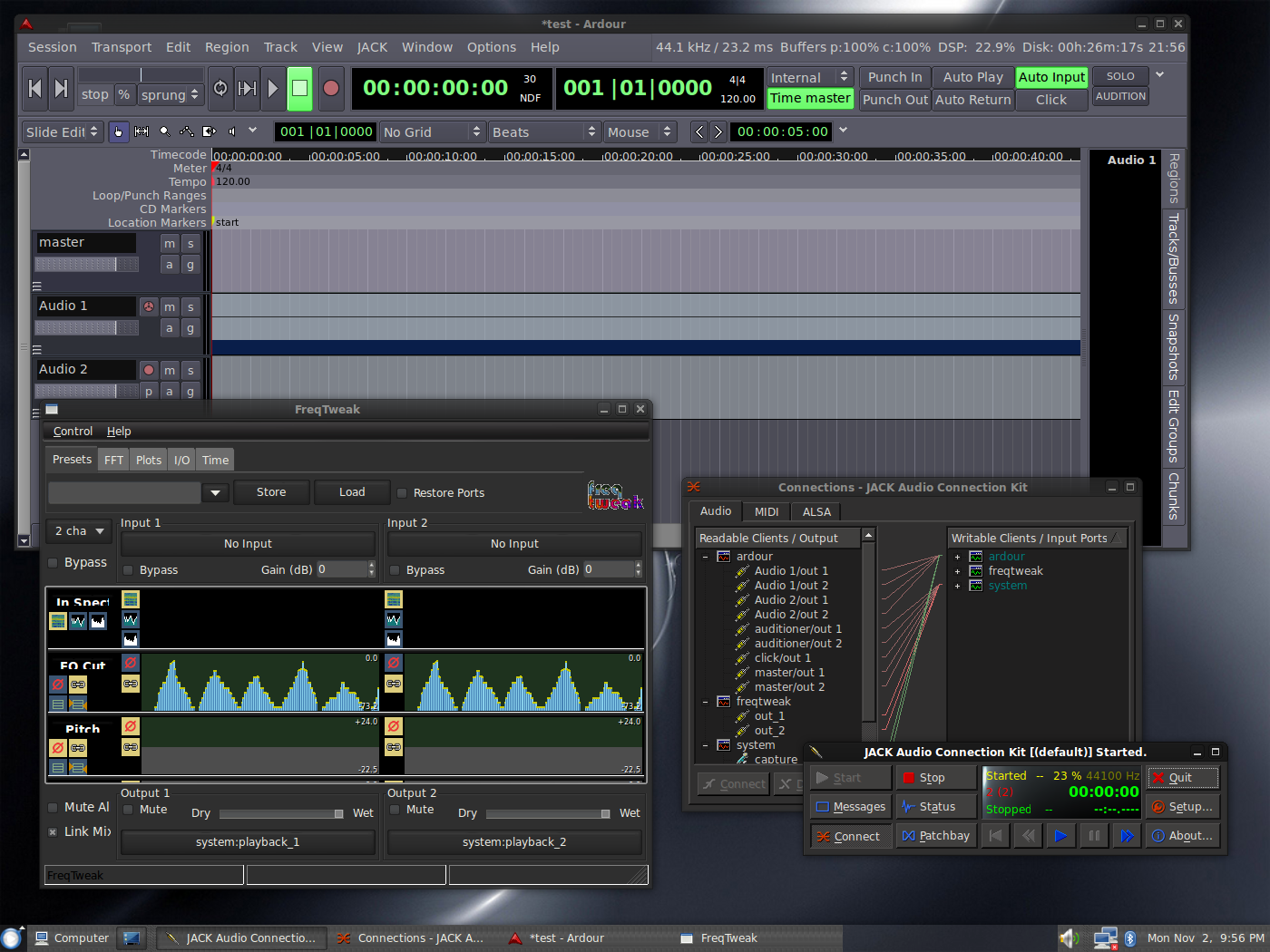Open Messages in JACK control window

pos(850,807)
